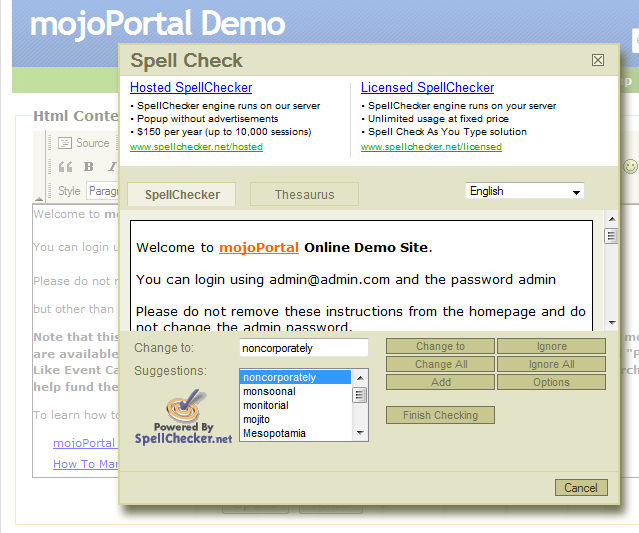This screenshot has width=639, height=533.
Task: Select suggestion mojito
Action: pos(295,419)
